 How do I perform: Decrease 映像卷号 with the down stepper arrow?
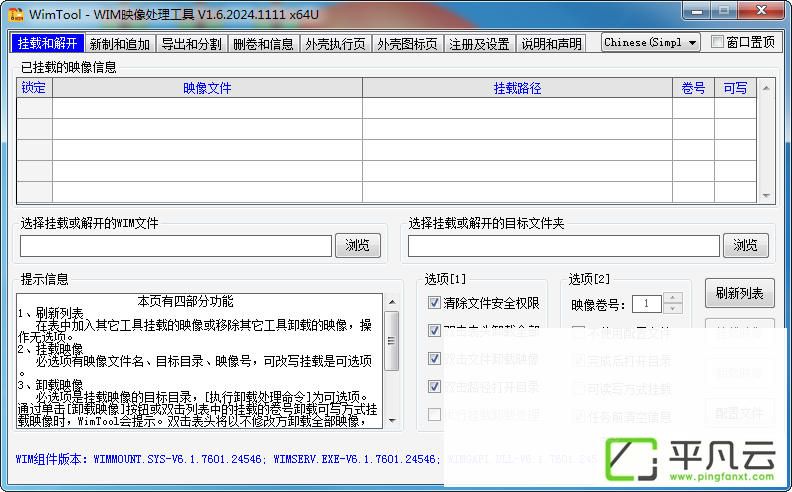[x=672, y=309]
